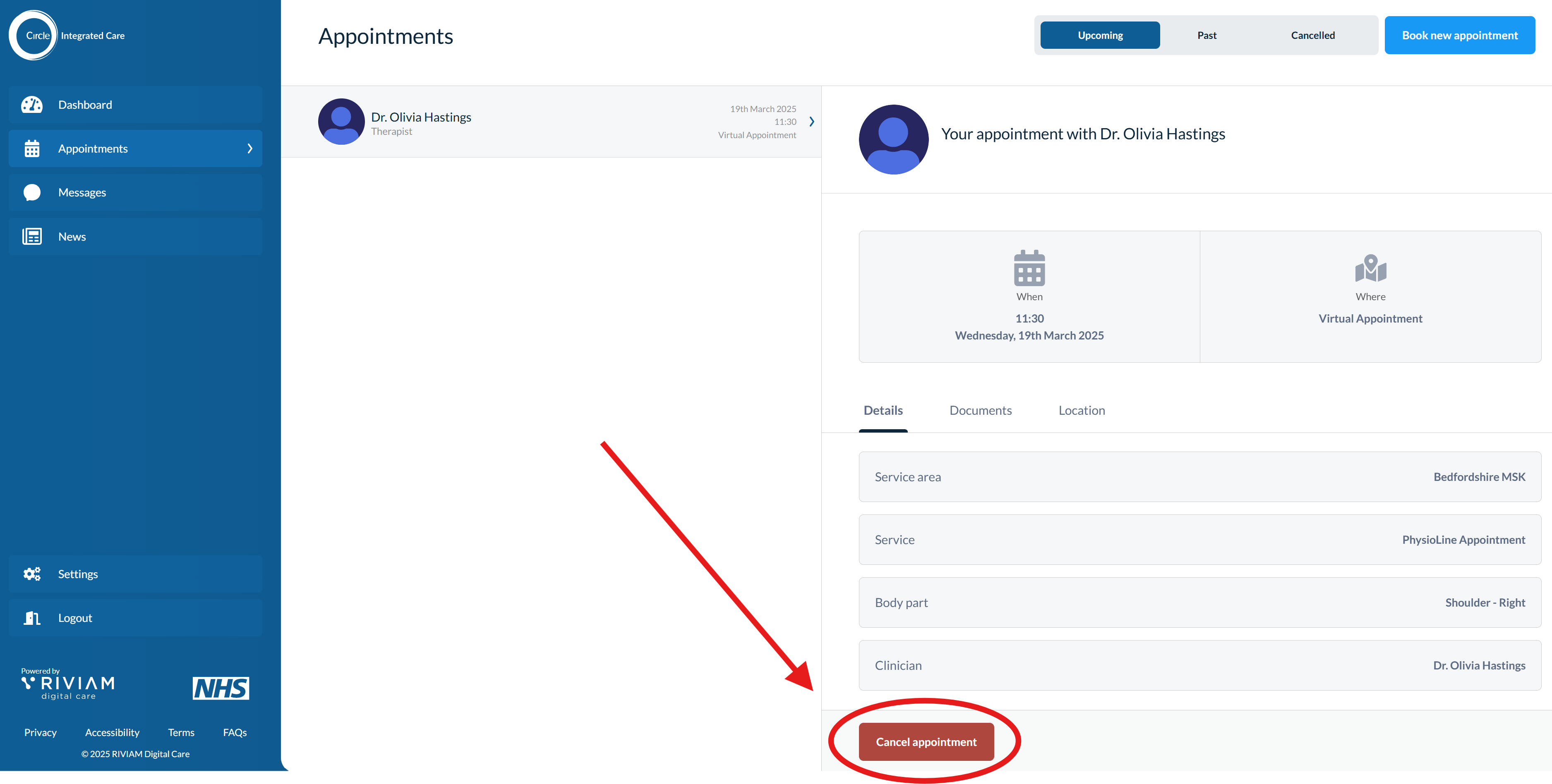The image size is (1552, 784).
Task: Switch to Cancelled appointments filter
Action: point(1312,36)
